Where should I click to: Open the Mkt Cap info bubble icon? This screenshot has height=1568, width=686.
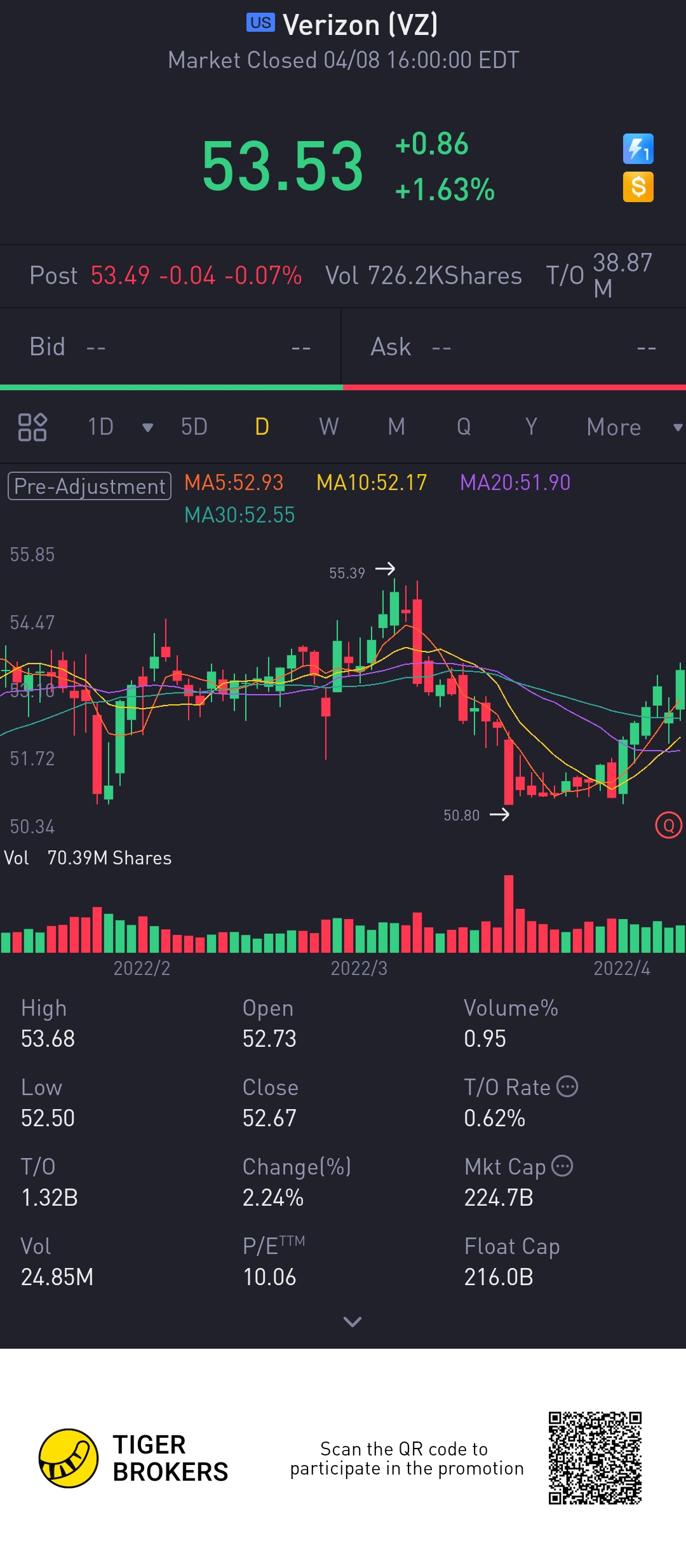pyautogui.click(x=562, y=1166)
